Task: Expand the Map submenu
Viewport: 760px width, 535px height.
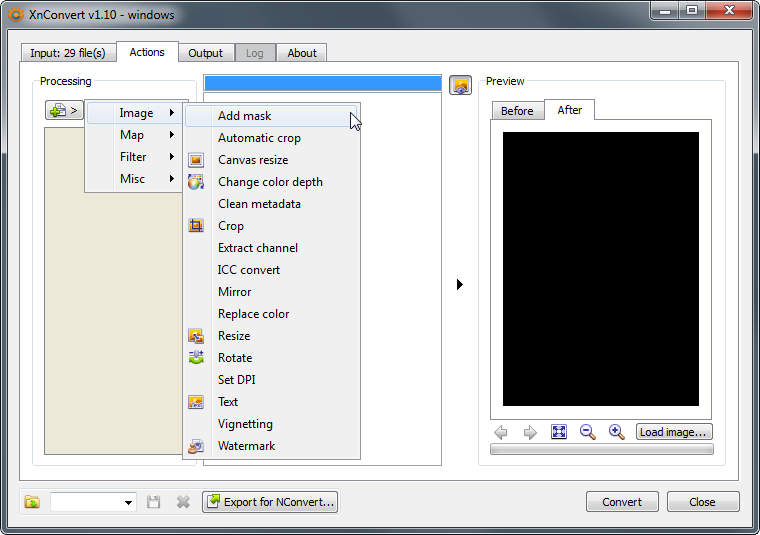Action: [134, 135]
